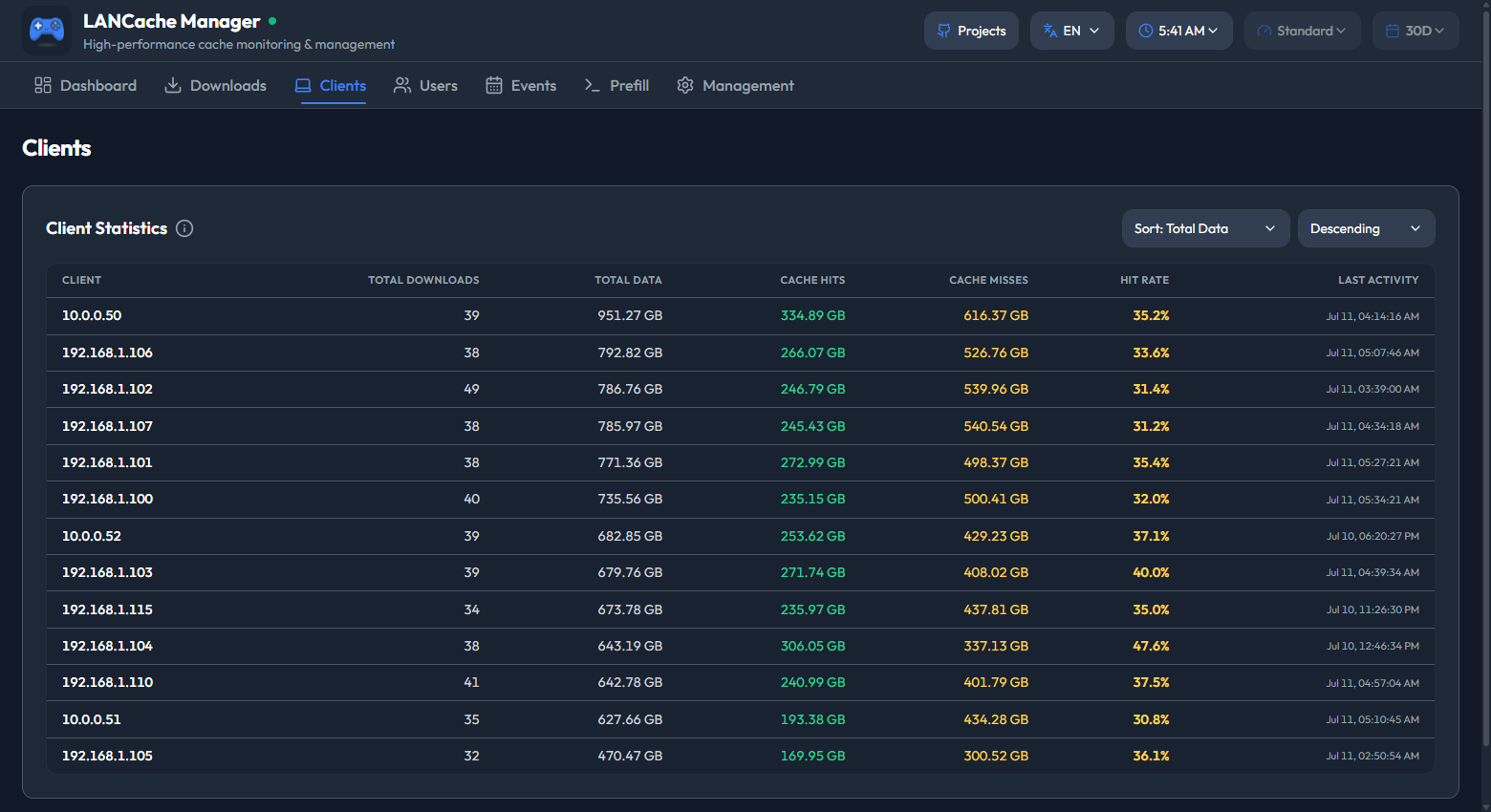Open the Sort: Total Data dropdown
1491x812 pixels.
click(x=1205, y=228)
